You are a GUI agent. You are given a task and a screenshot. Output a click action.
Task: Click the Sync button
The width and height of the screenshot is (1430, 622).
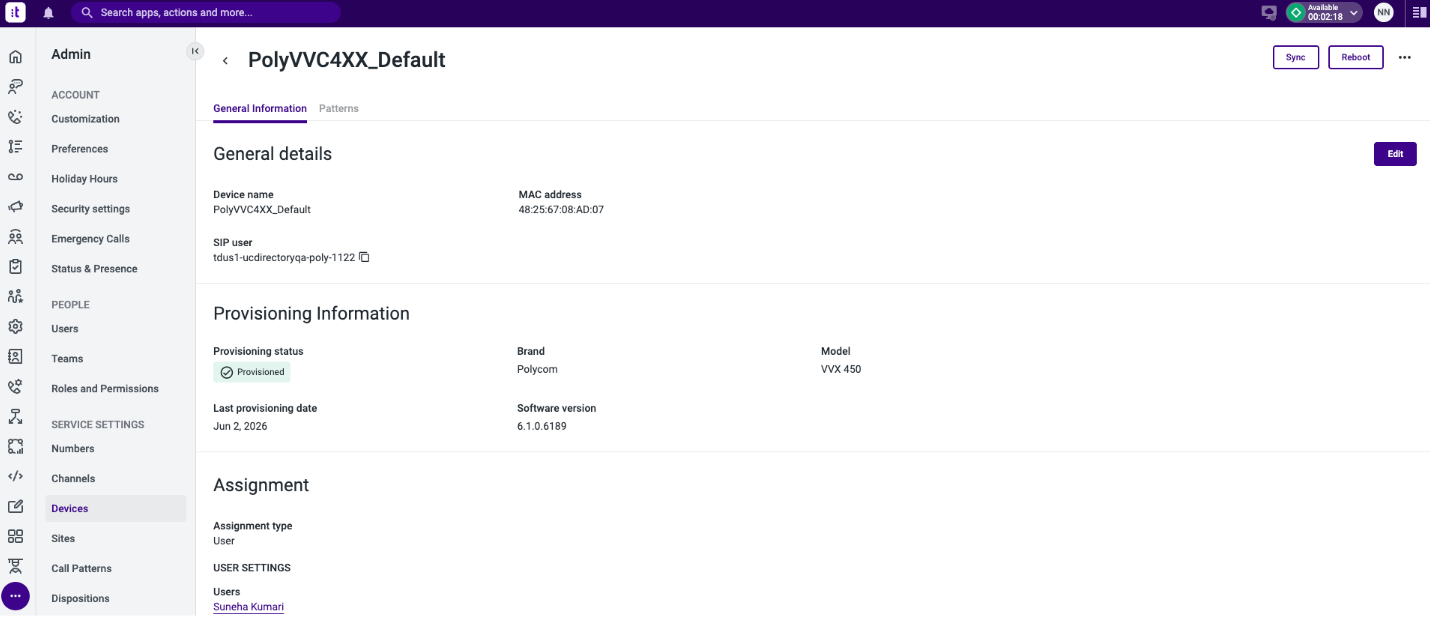click(1296, 57)
